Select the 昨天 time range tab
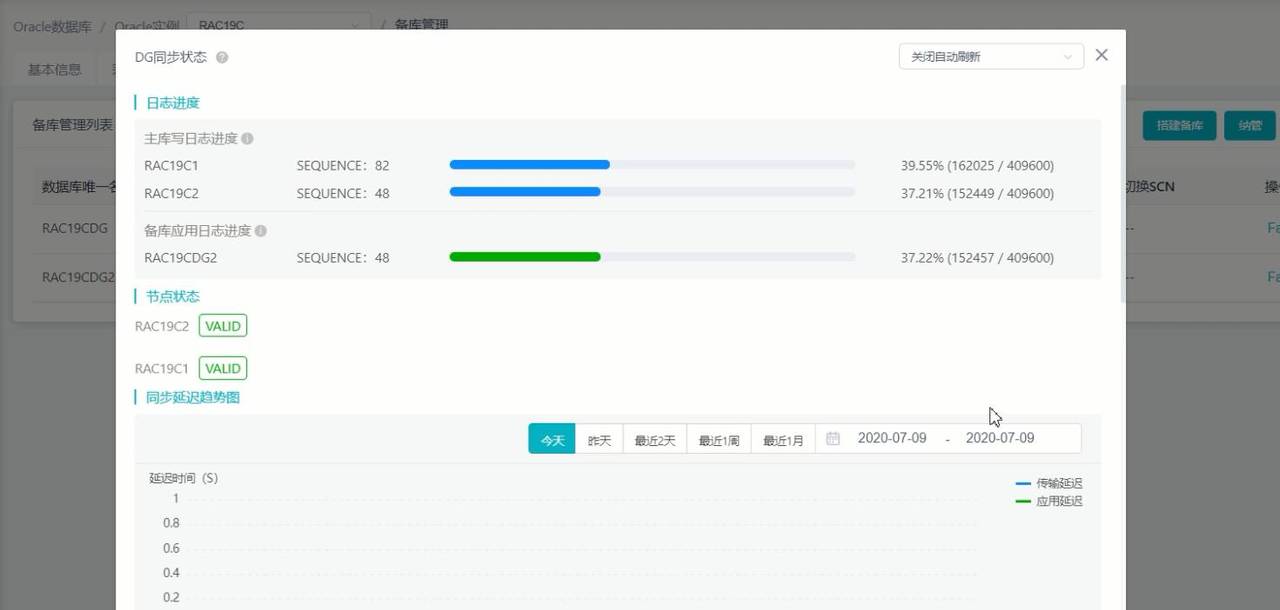 click(x=599, y=438)
